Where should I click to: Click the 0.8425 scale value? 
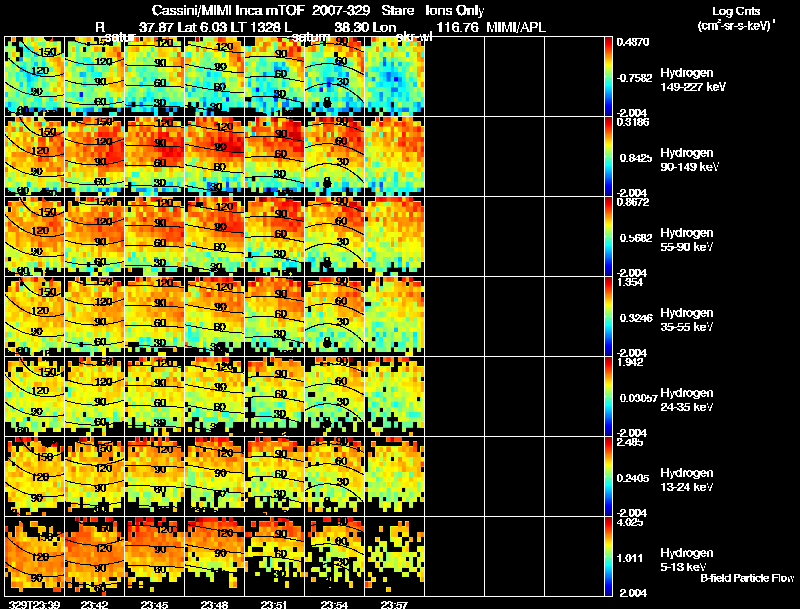pos(636,158)
